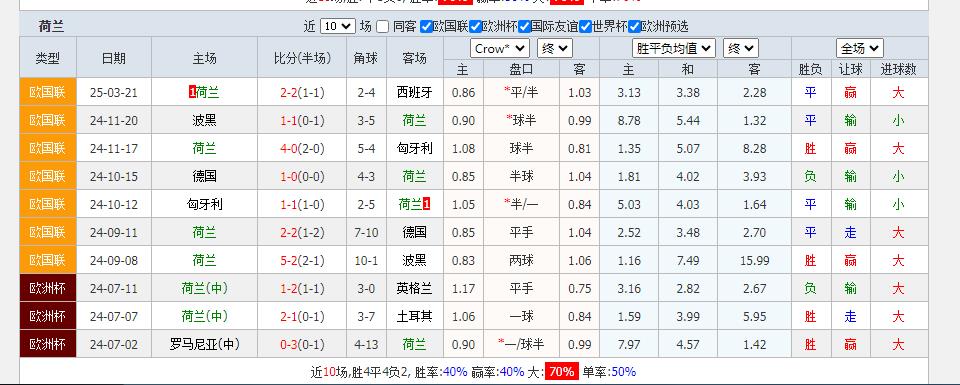Click the handicap *平/半 in the Spain row
960x385 pixels.
coord(521,92)
